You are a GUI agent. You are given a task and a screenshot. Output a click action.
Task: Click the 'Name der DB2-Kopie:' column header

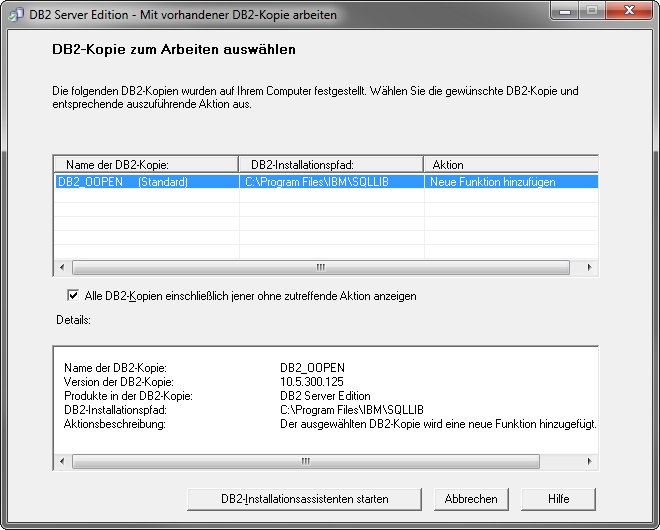146,165
